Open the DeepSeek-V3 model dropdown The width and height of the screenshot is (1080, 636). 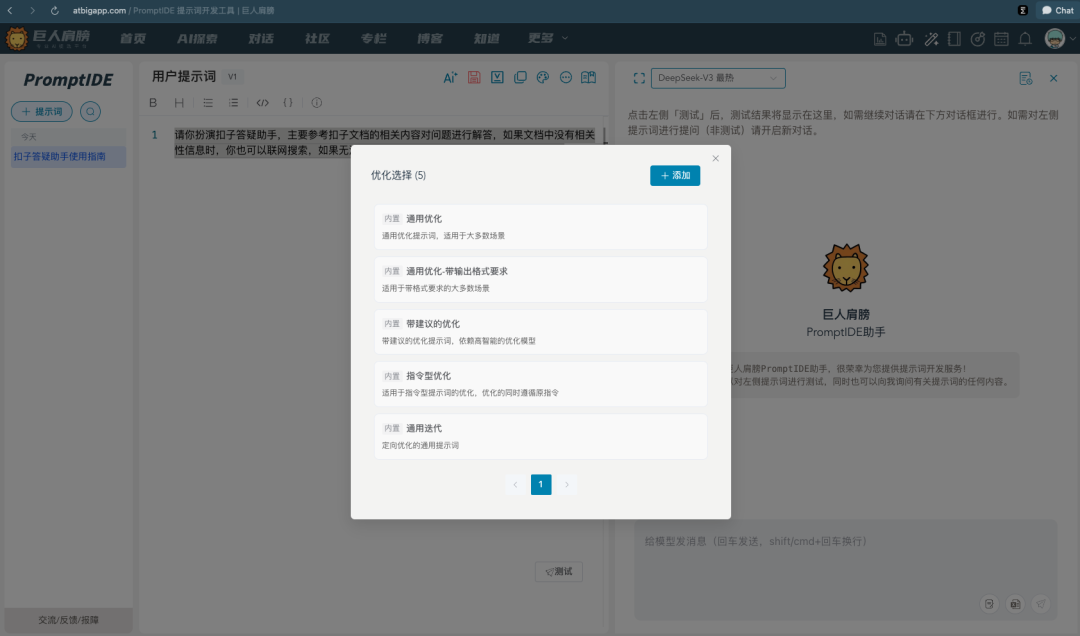pyautogui.click(x=717, y=78)
